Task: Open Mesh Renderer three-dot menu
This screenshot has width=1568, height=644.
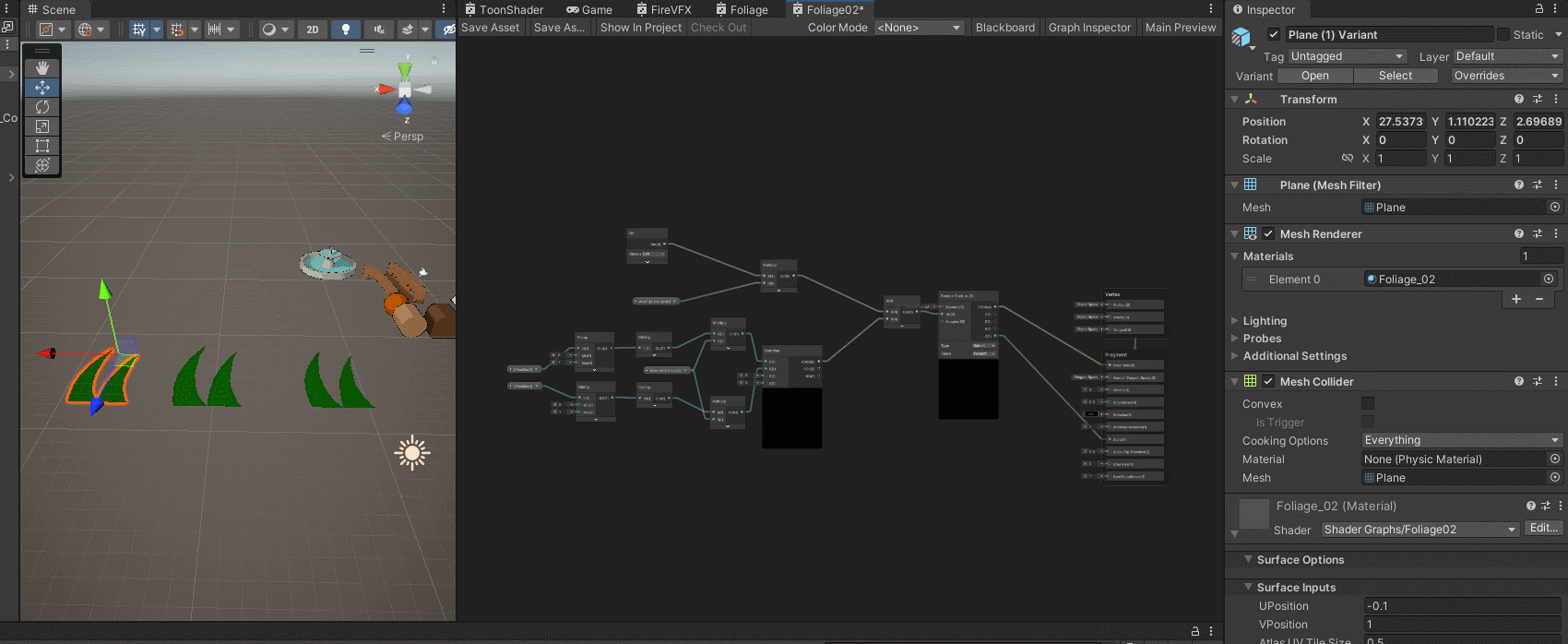Action: coord(1556,233)
